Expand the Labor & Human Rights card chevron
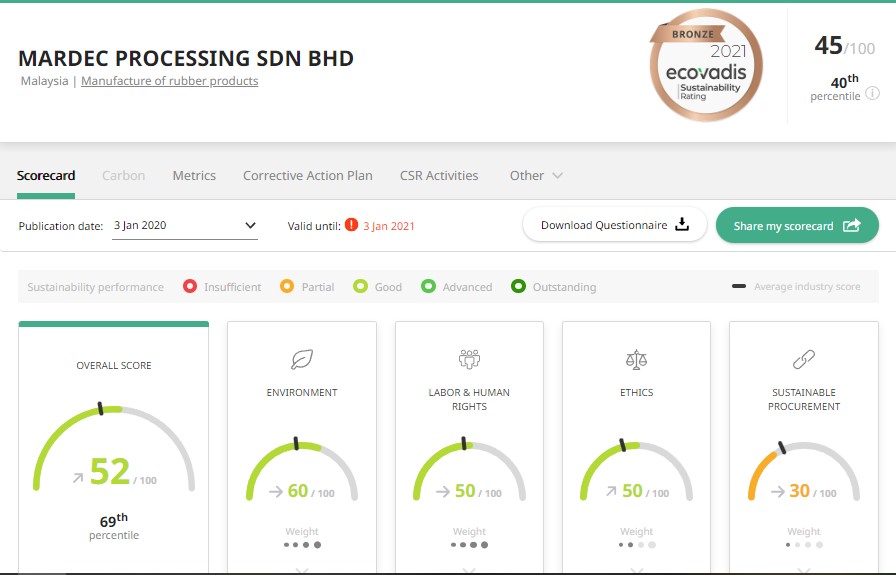896x575 pixels. click(x=469, y=570)
